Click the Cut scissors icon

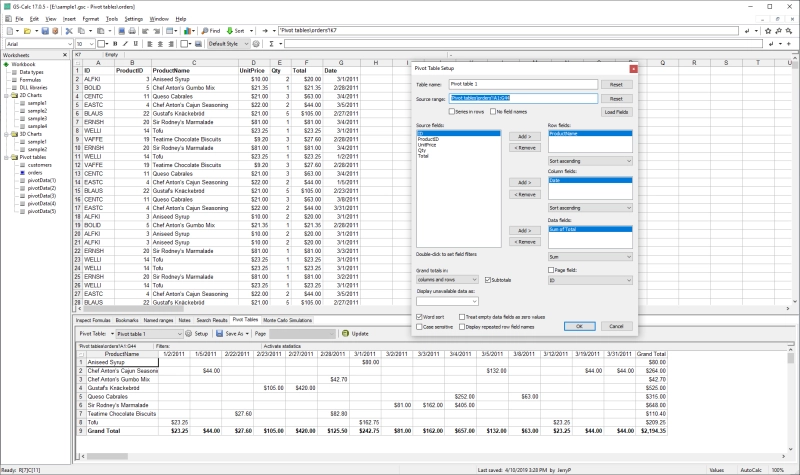coord(69,31)
